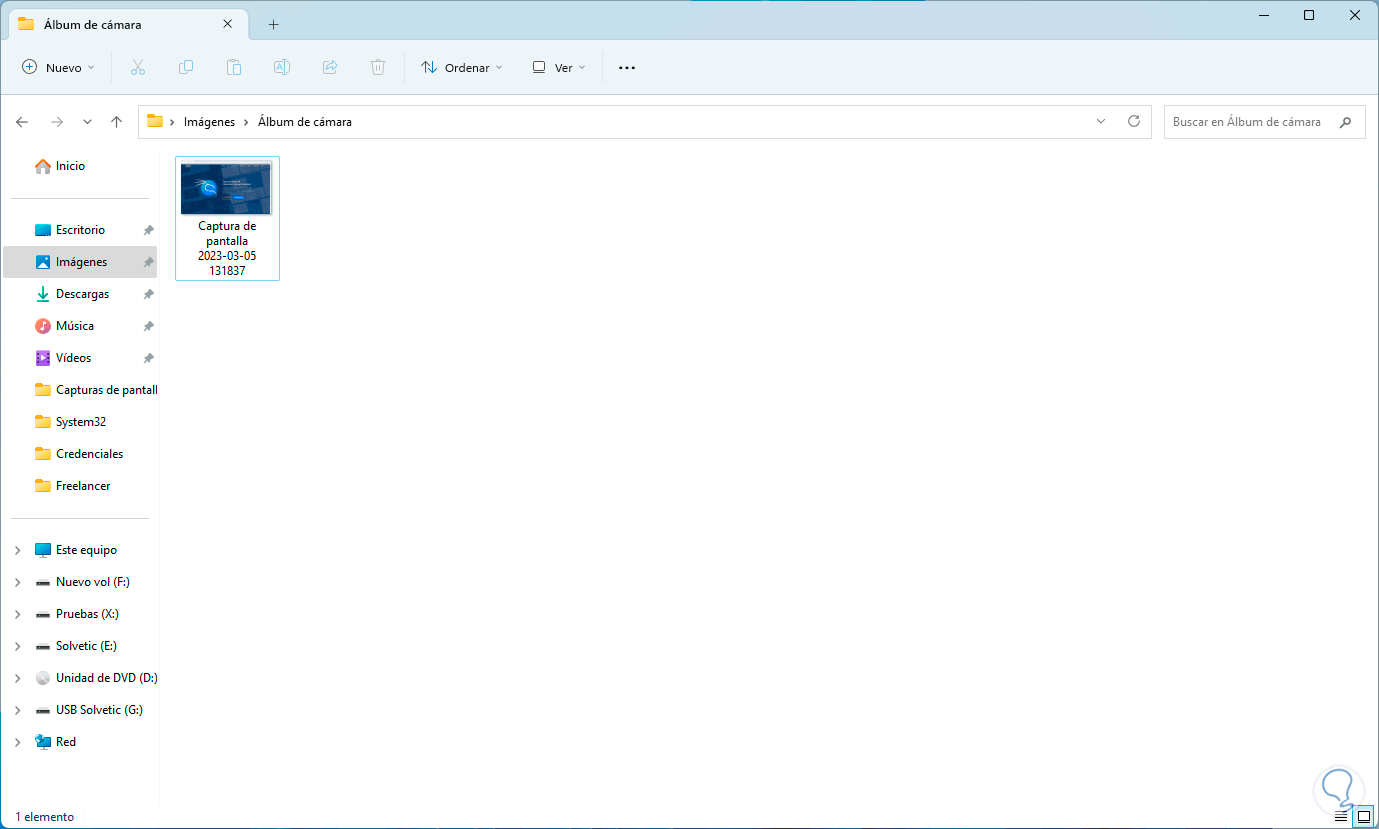Maximize the File Explorer window
The image size is (1379, 829).
tap(1309, 15)
